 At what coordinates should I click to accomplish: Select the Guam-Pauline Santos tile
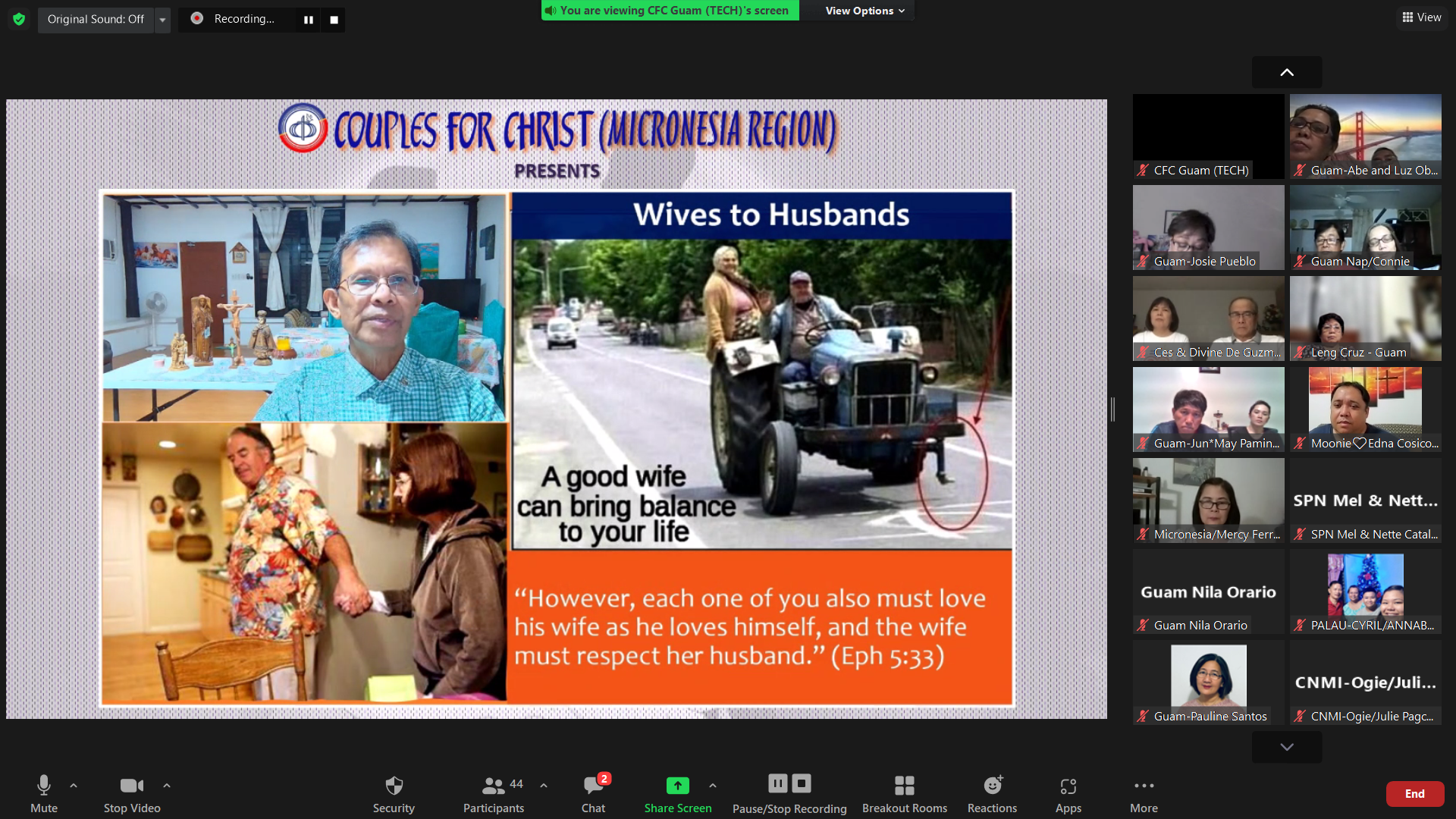pos(1209,682)
